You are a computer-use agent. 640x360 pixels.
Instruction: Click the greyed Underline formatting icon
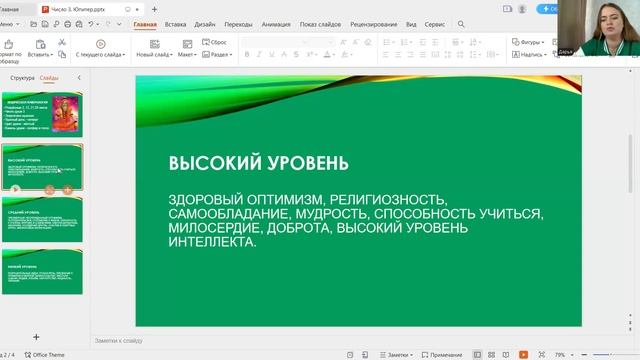coord(271,54)
